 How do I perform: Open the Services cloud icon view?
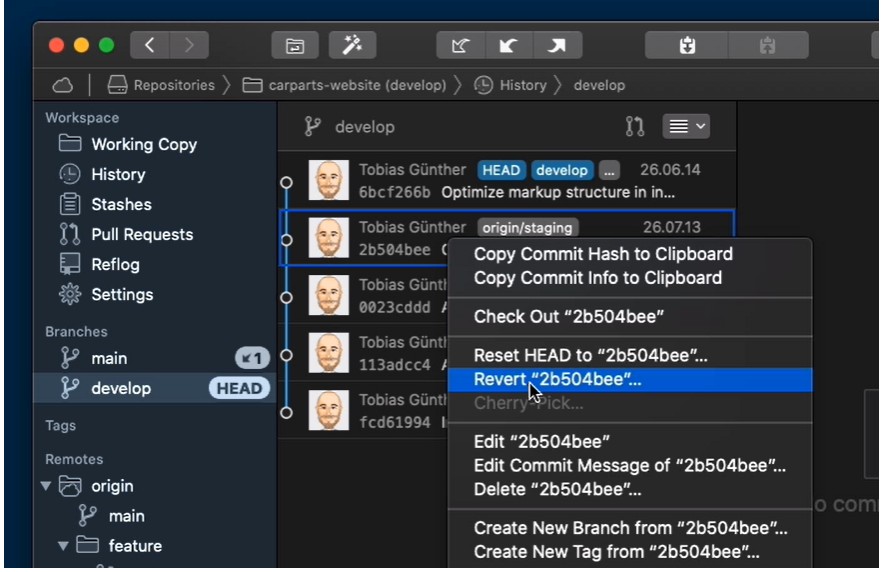point(62,85)
